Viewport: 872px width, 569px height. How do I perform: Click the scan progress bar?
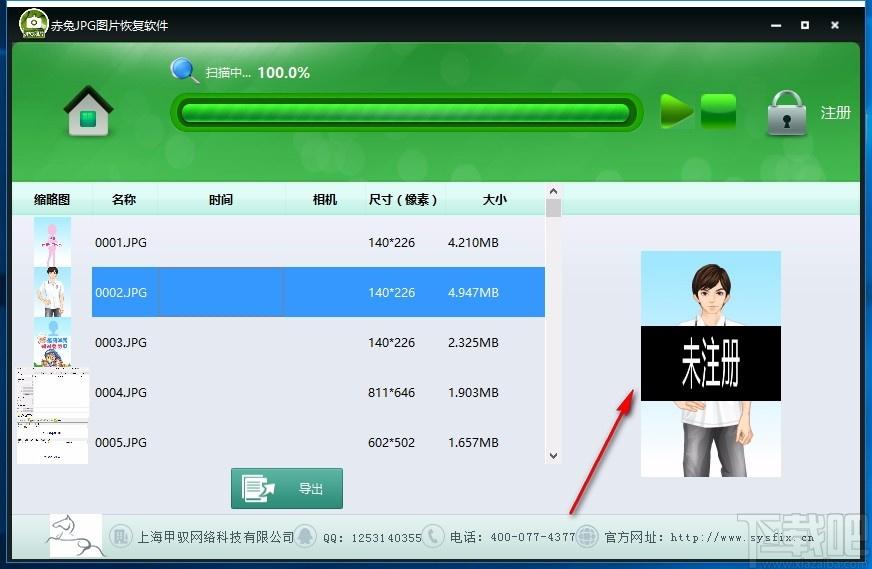tap(406, 113)
